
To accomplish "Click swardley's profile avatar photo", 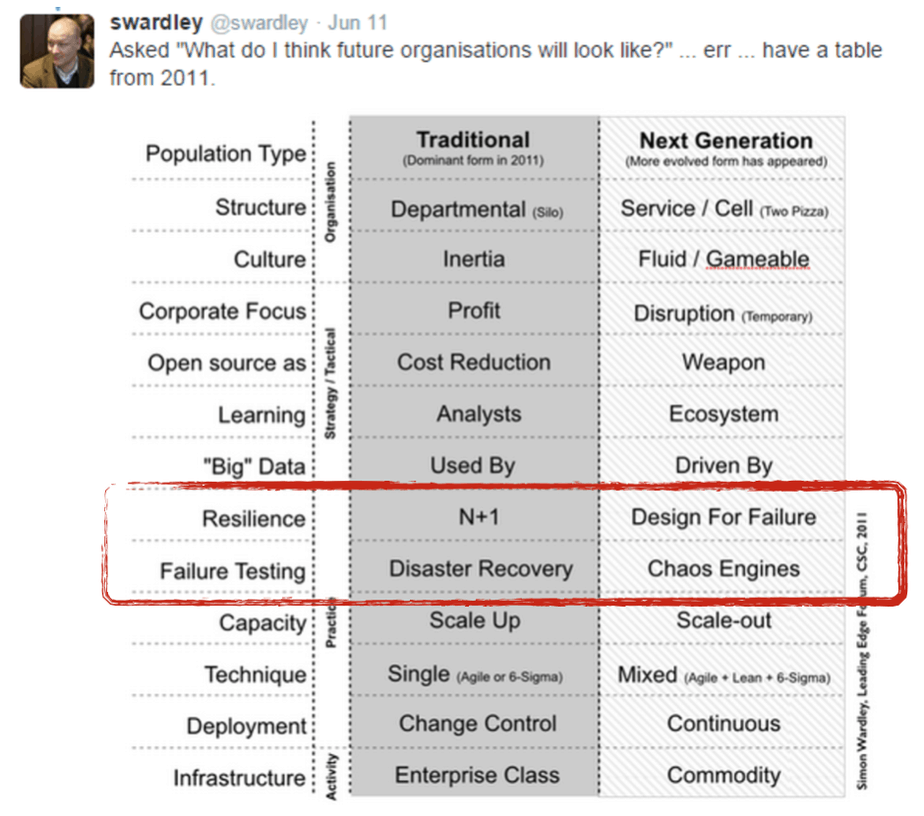I will tap(58, 50).
